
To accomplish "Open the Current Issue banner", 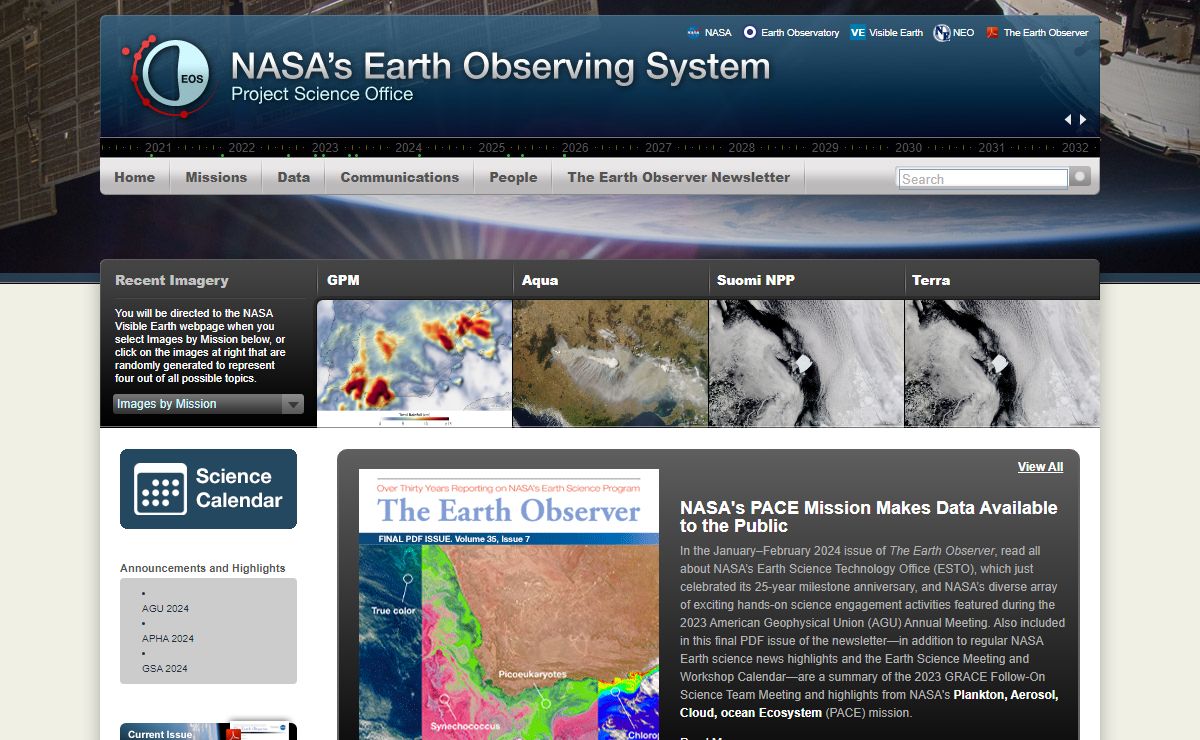I will pos(208,731).
